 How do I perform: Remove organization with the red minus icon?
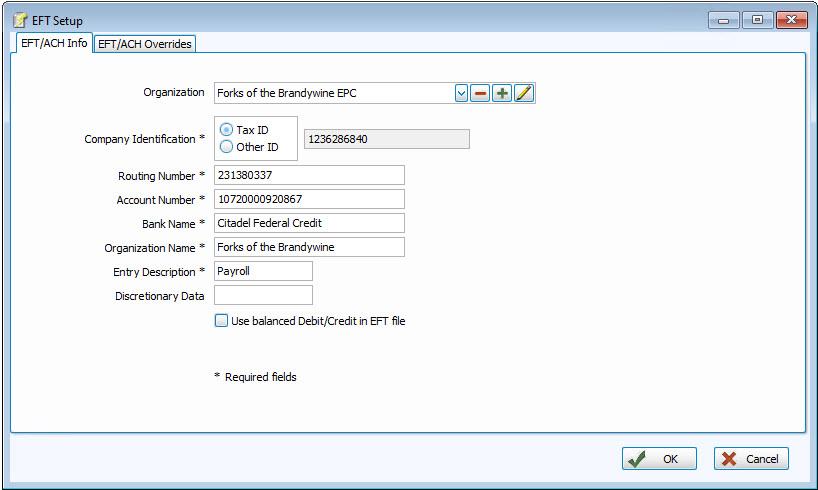480,93
